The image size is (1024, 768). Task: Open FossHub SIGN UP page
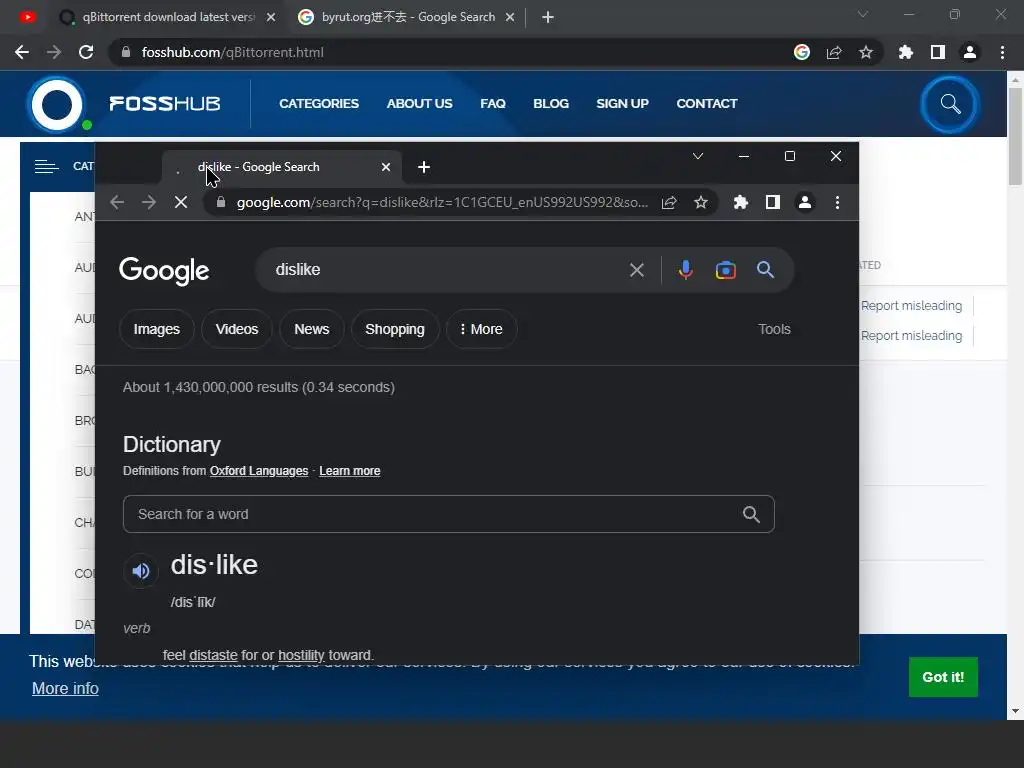point(622,104)
